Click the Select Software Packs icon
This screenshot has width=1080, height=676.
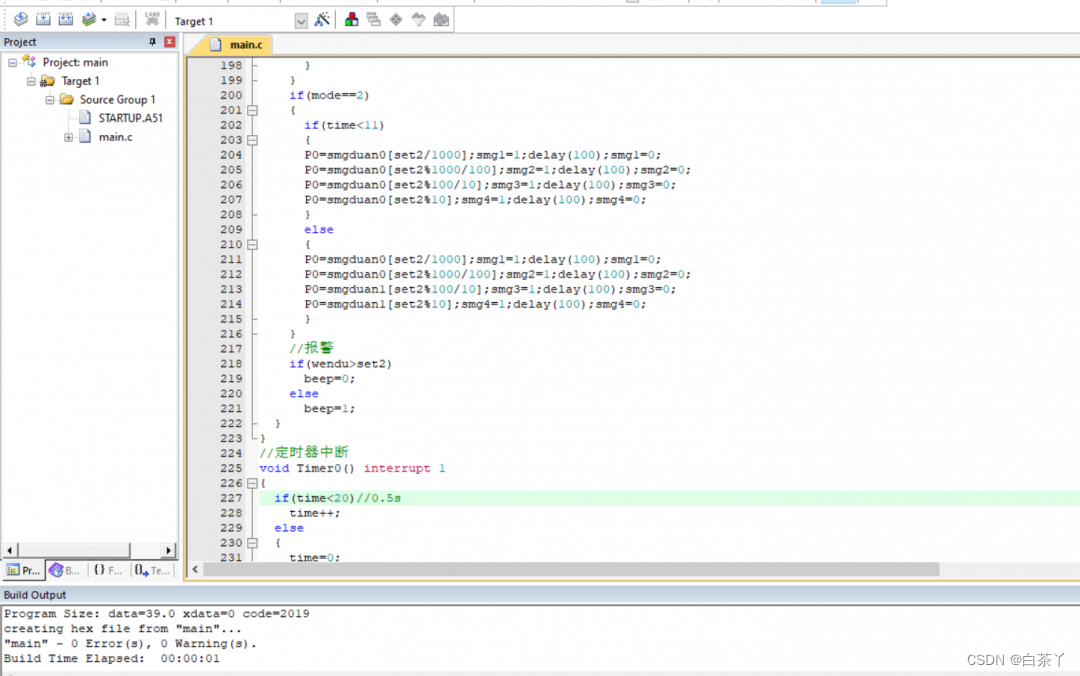[x=418, y=20]
